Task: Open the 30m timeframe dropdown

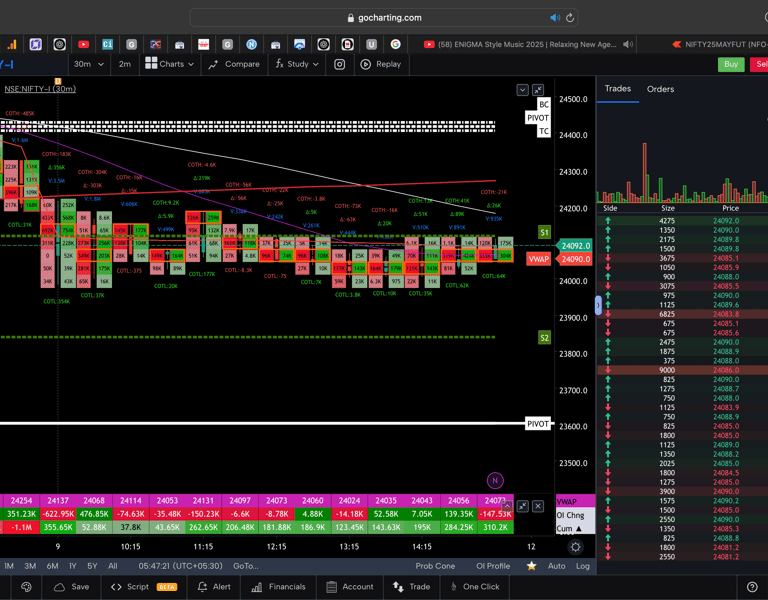Action: tap(89, 64)
